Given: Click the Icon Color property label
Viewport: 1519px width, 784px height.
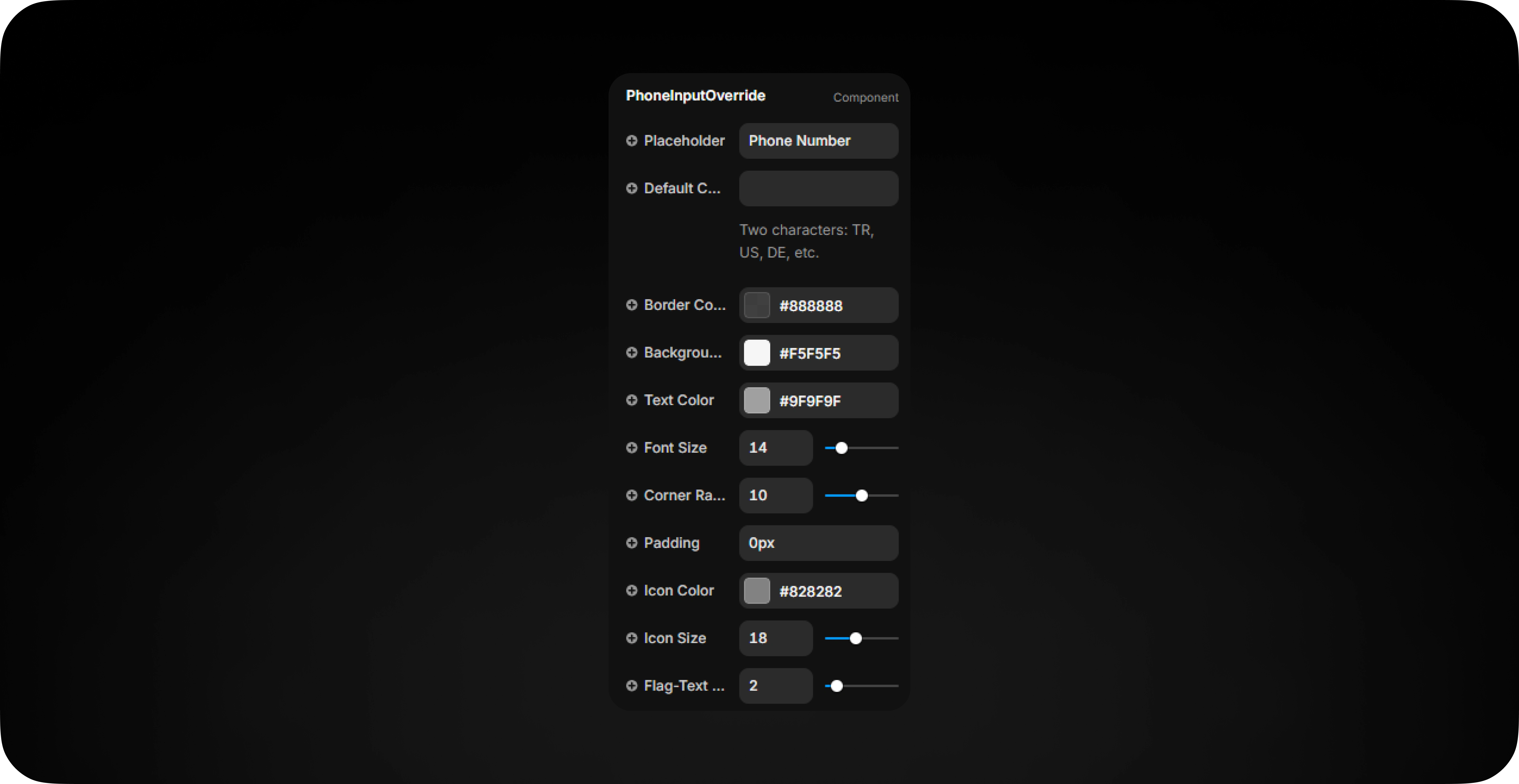Looking at the screenshot, I should click(679, 591).
